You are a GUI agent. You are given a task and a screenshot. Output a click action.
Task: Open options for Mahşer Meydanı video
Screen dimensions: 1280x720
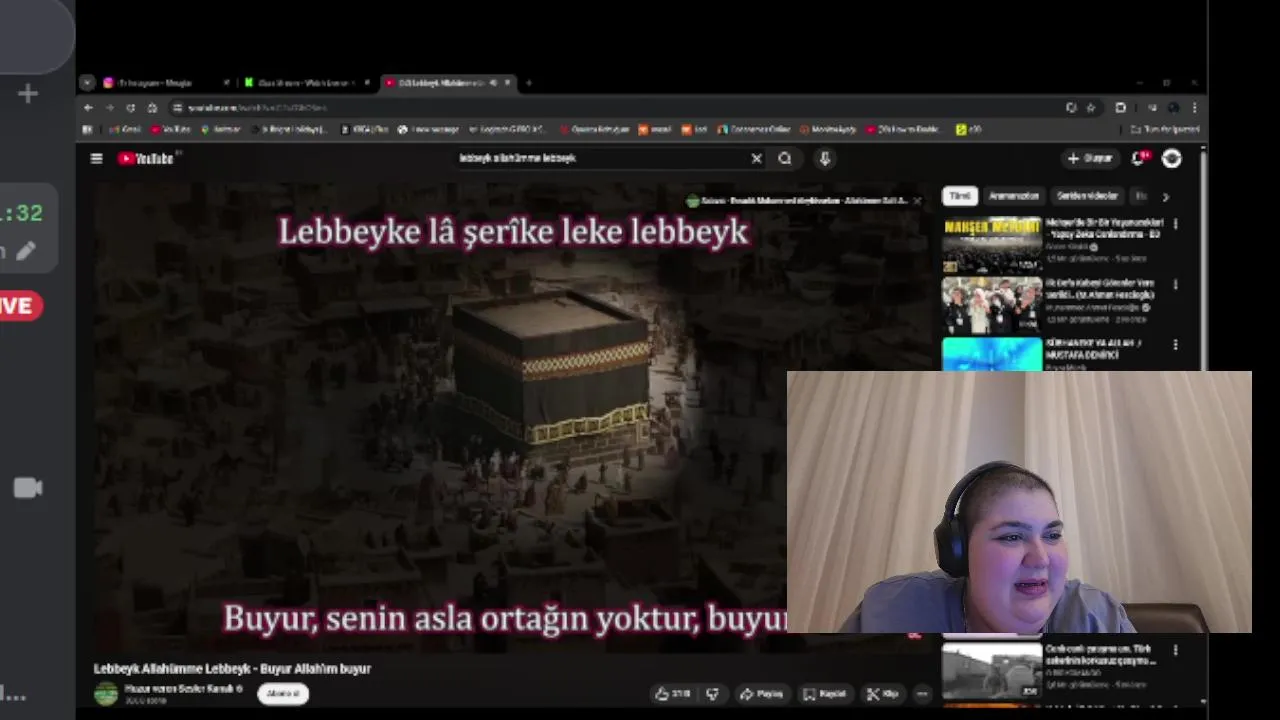click(x=1175, y=224)
